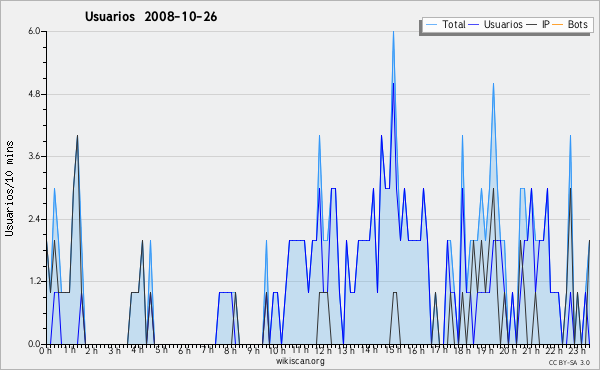
Task: Click the dark blue Usuarios legend line
Action: pos(474,25)
